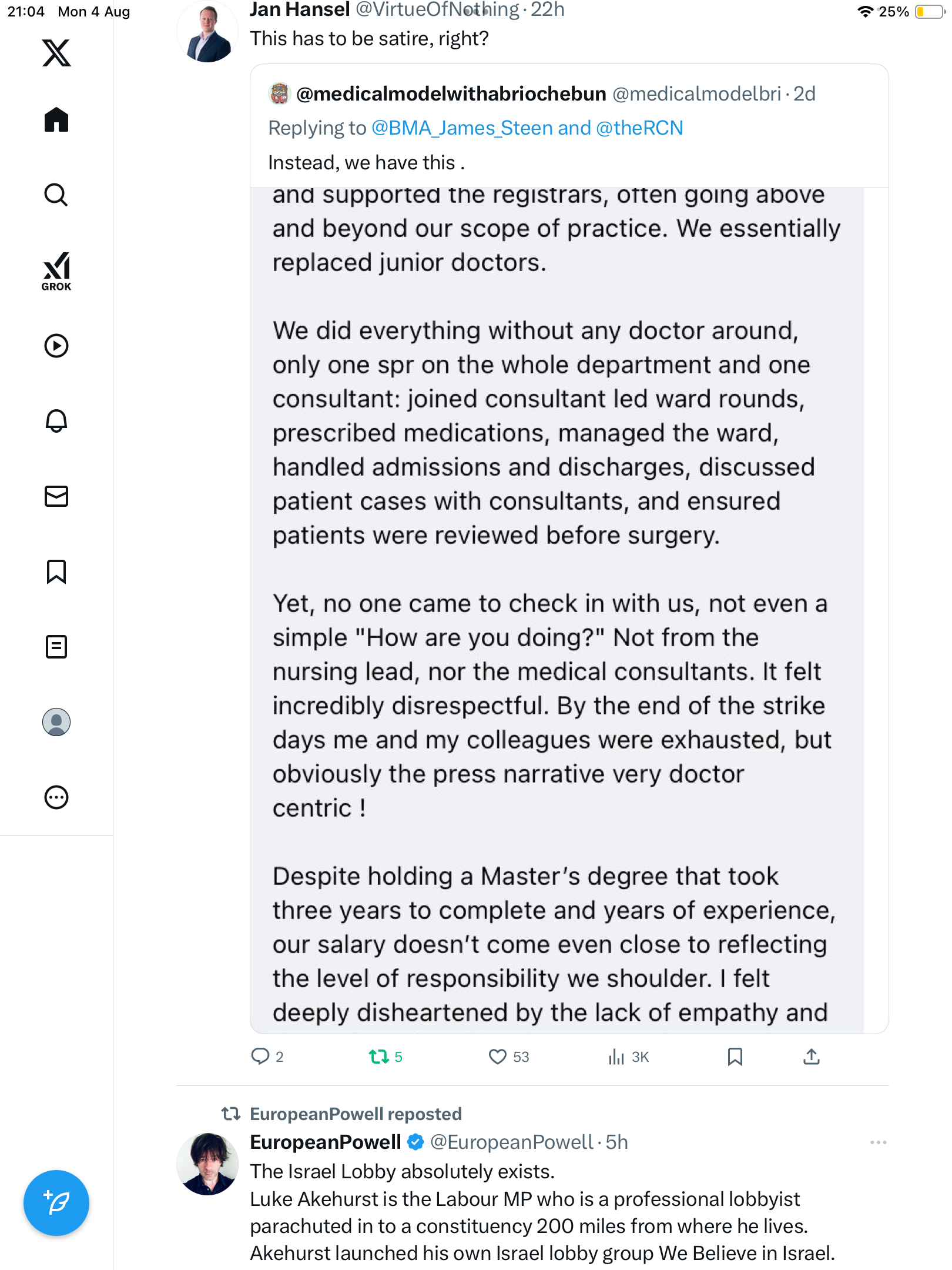Reply to Jan Hansel's post
Image resolution: width=952 pixels, height=1270 pixels.
260,1057
